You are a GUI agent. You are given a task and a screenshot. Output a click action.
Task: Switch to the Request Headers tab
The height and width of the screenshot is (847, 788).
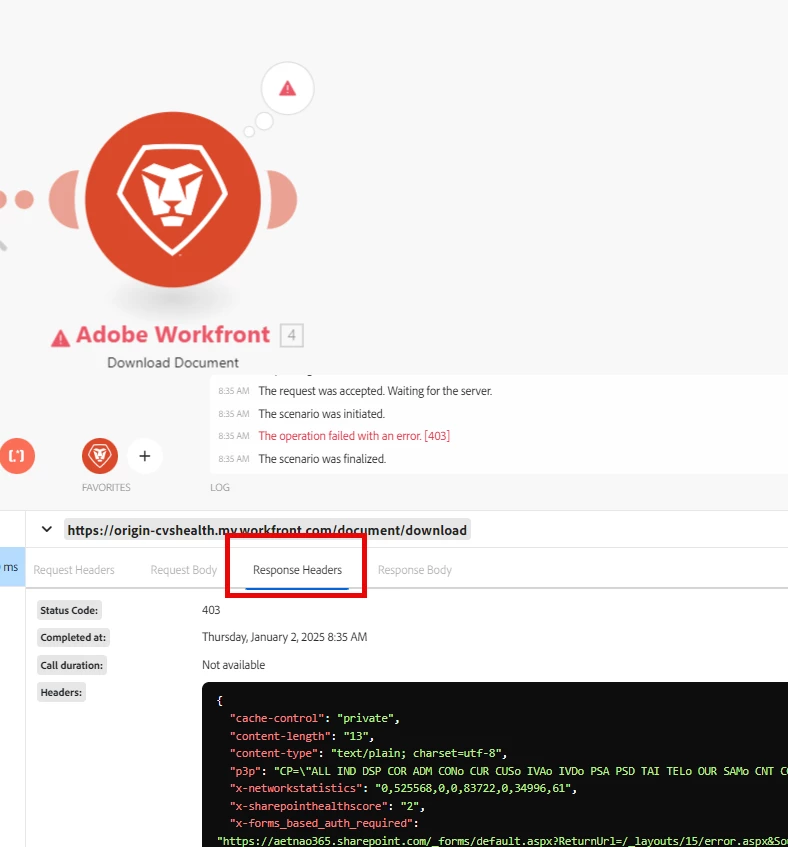74,570
